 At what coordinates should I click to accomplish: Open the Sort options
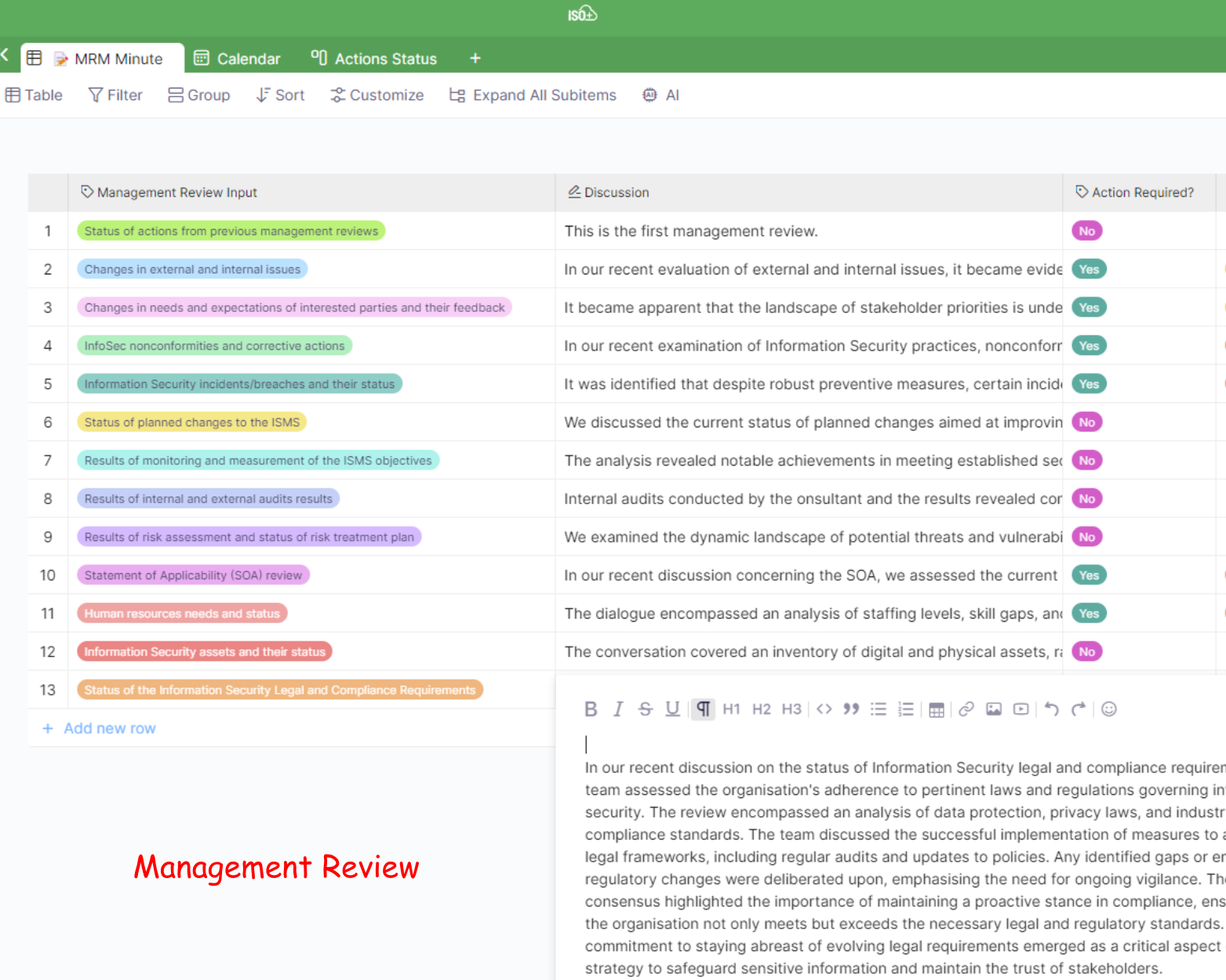280,96
